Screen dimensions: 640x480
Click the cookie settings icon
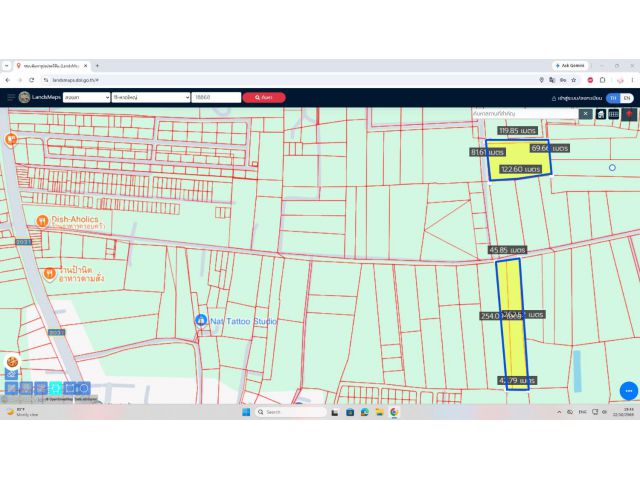(12, 362)
